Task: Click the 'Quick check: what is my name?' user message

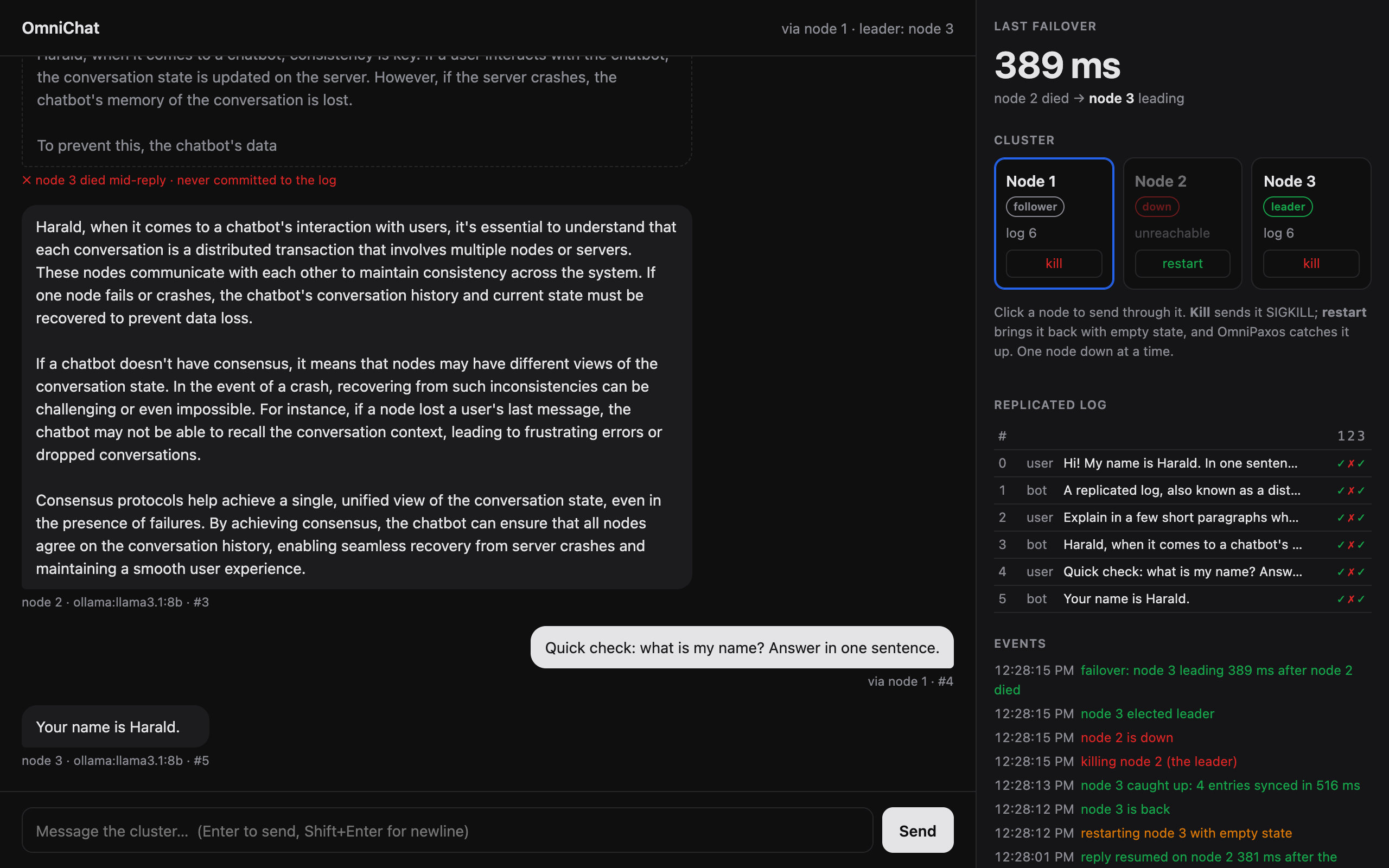Action: coord(742,648)
